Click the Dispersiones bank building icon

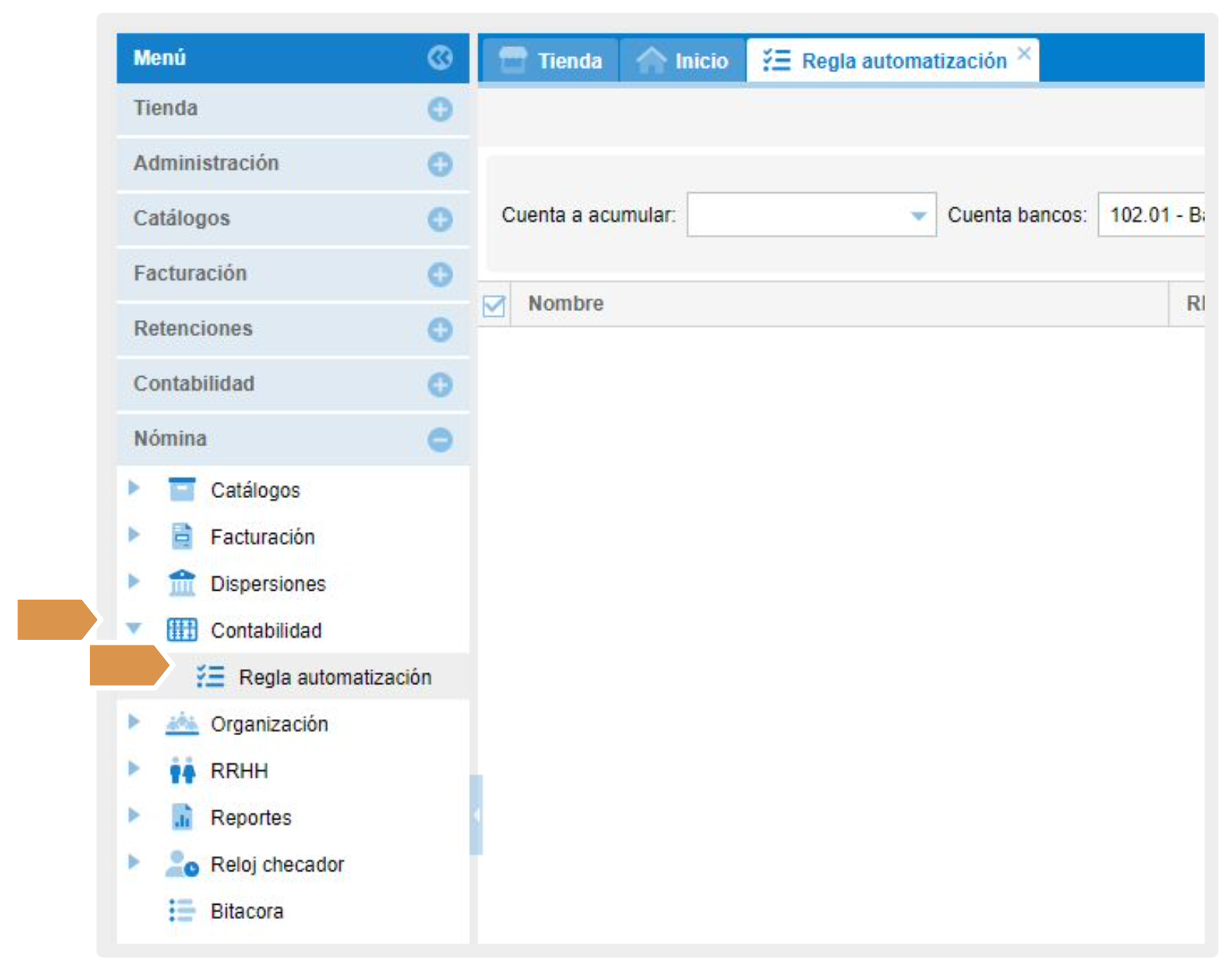tap(182, 583)
